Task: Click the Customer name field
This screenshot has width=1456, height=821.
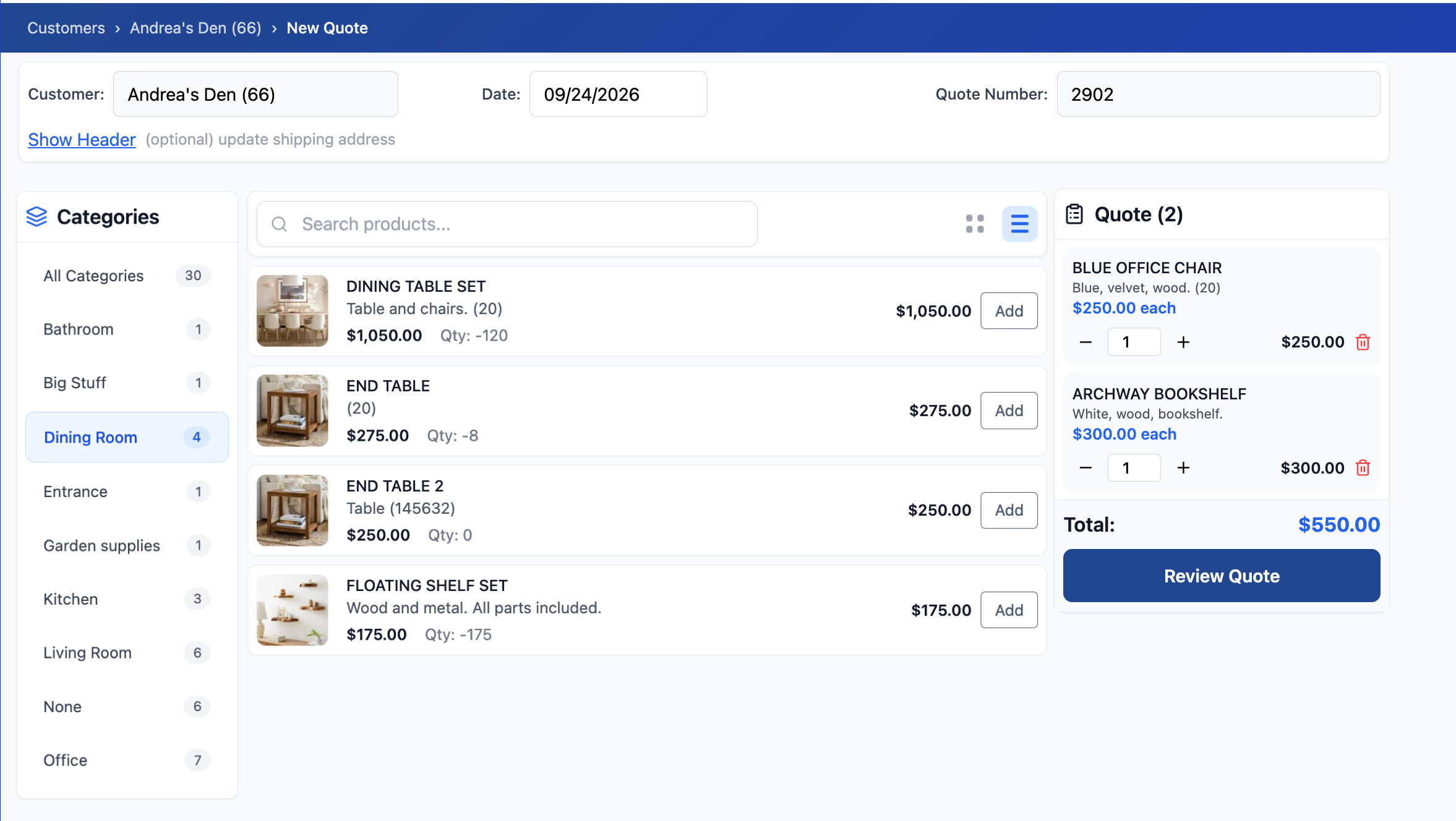Action: pos(255,94)
